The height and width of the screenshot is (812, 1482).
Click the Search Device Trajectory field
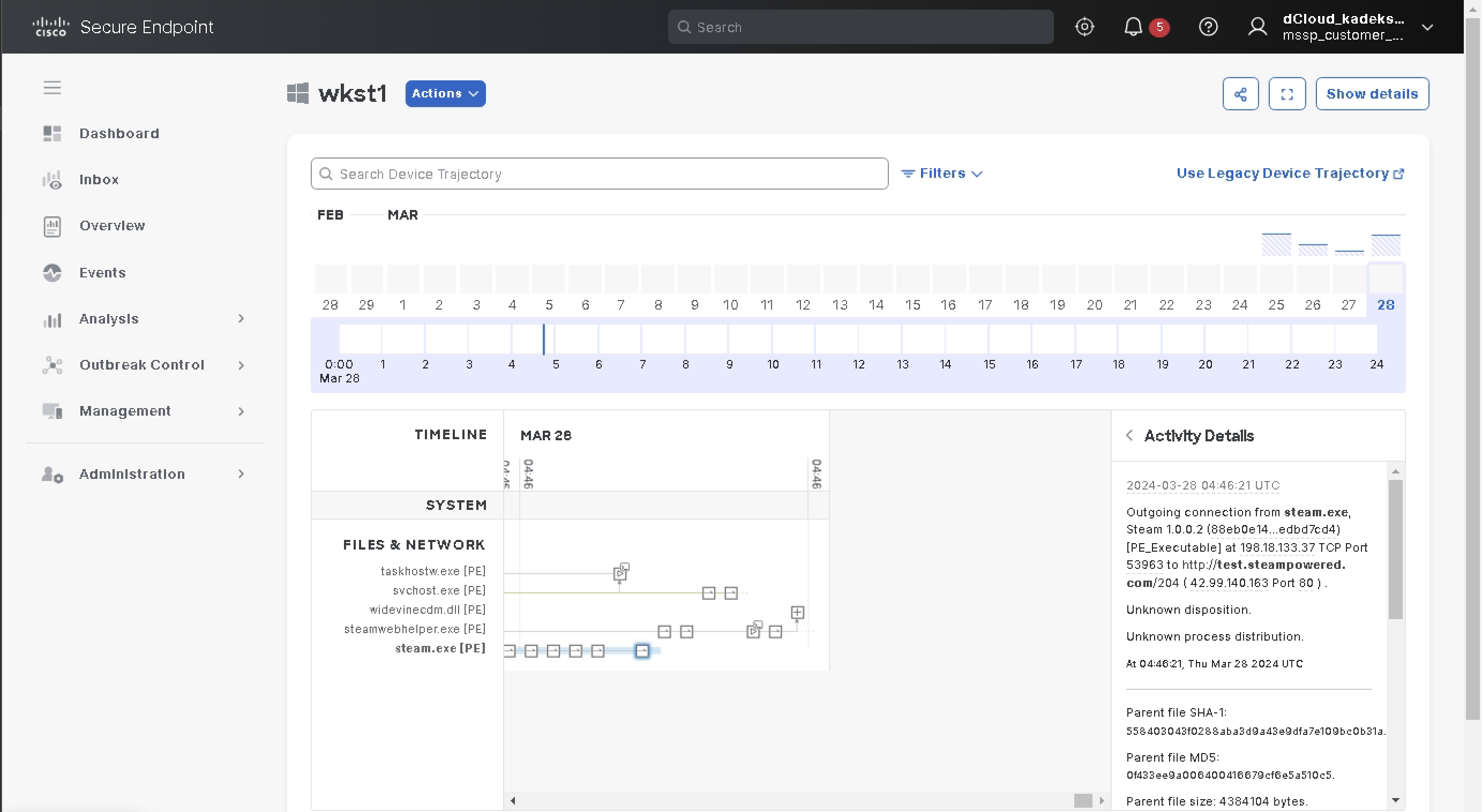point(599,174)
